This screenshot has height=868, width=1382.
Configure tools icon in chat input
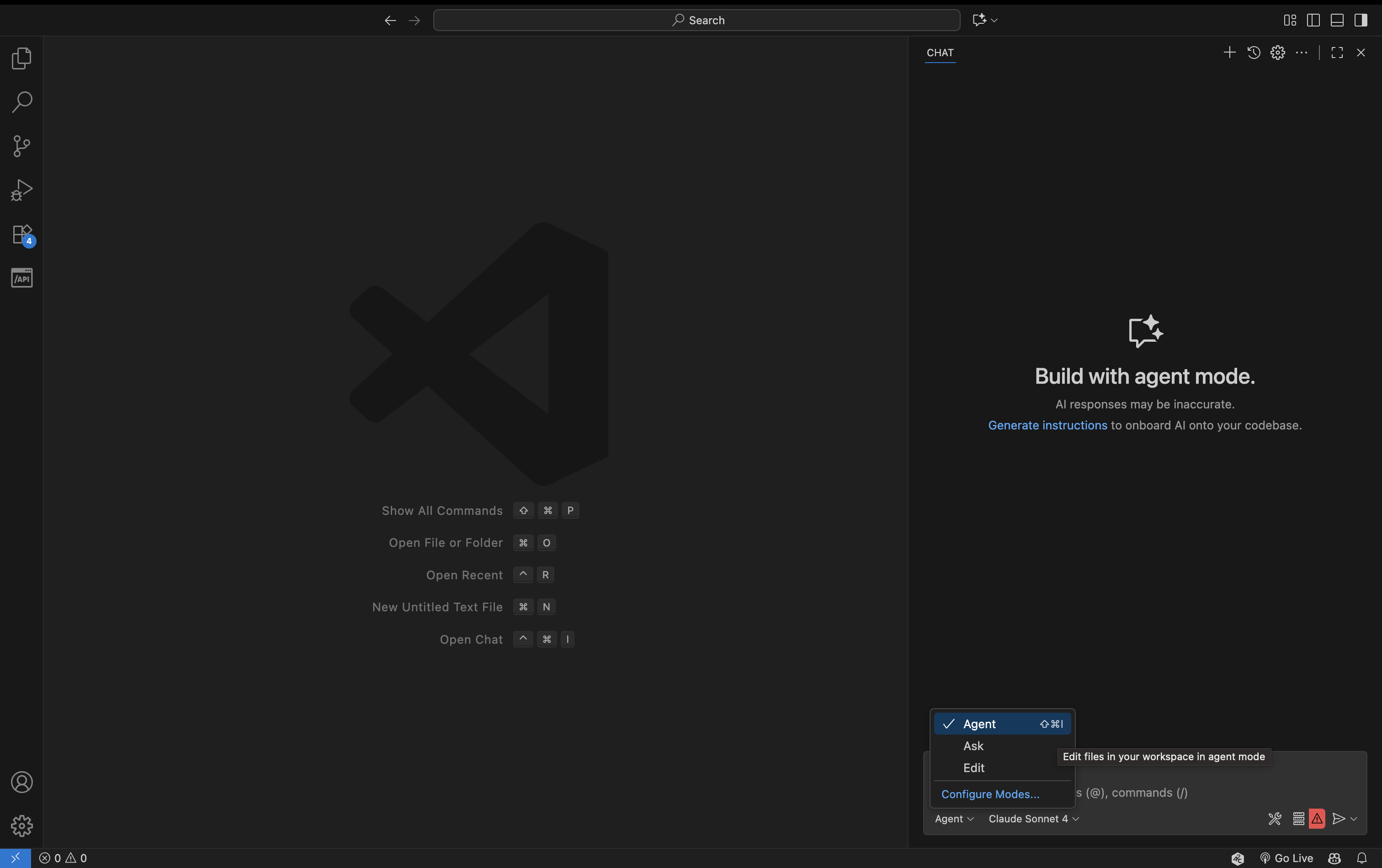(x=1274, y=819)
